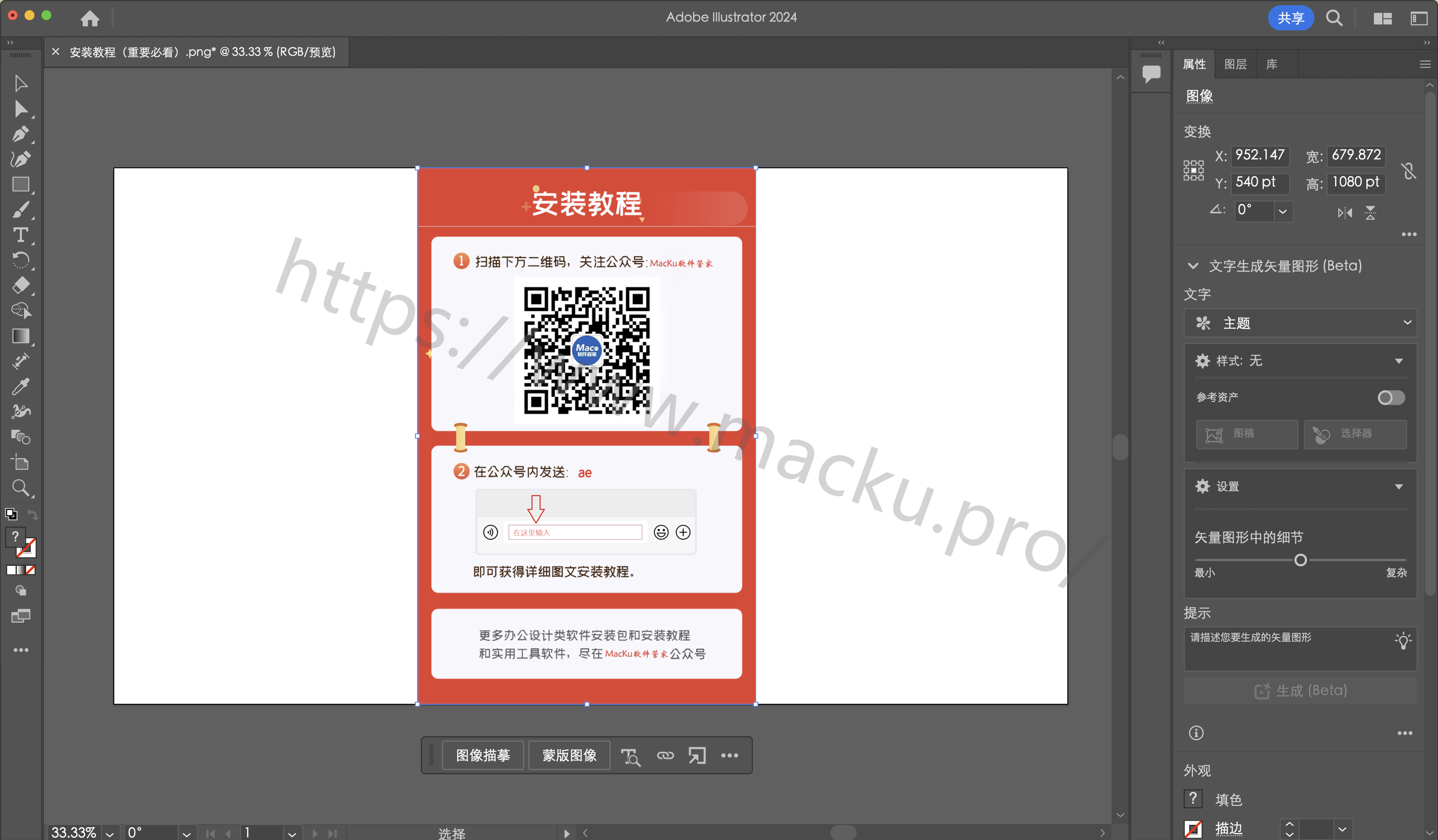Image resolution: width=1438 pixels, height=840 pixels.
Task: Click the 描边 stroke swatch
Action: coord(1193,829)
